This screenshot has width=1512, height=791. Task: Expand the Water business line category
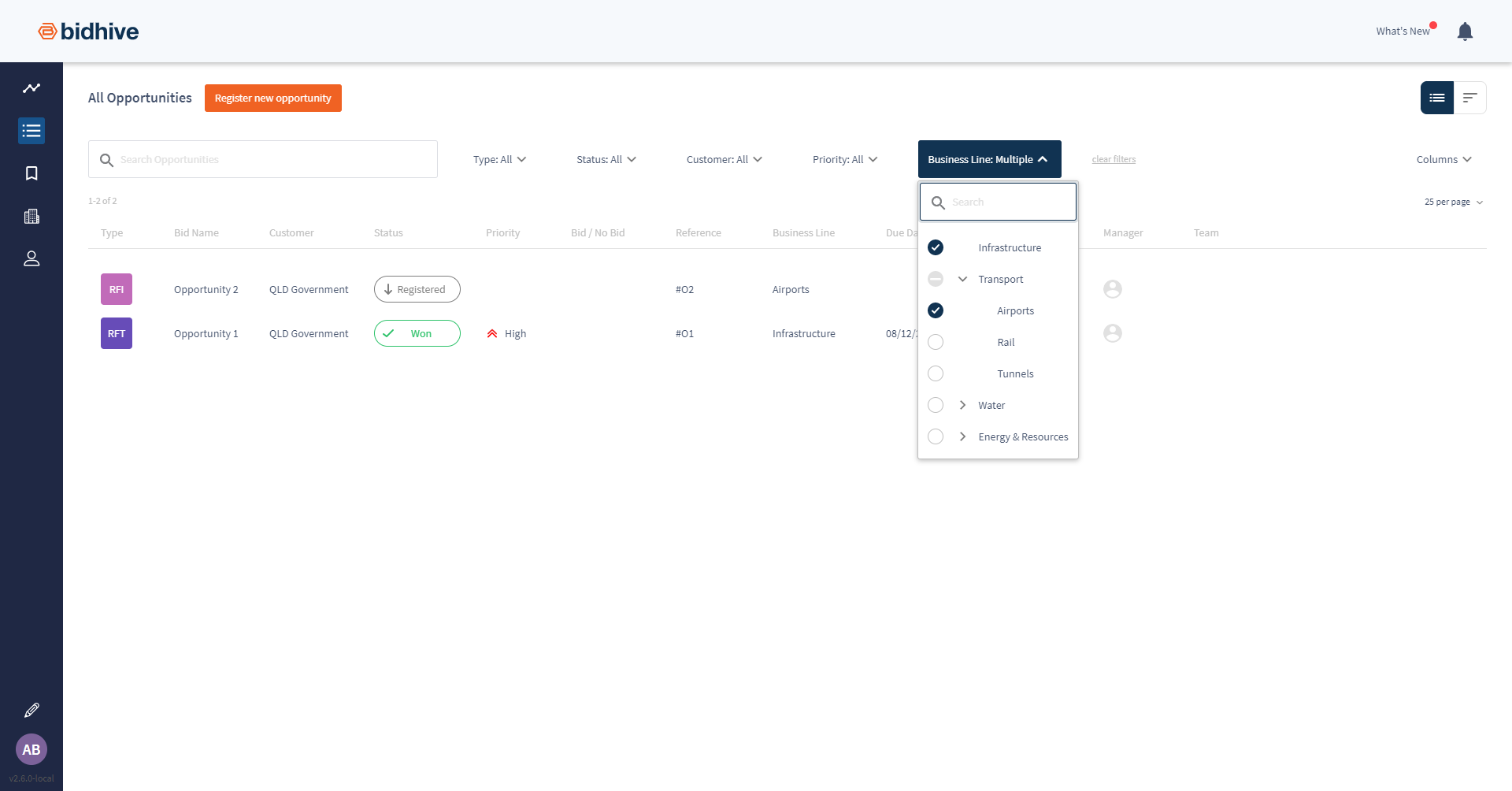click(962, 405)
